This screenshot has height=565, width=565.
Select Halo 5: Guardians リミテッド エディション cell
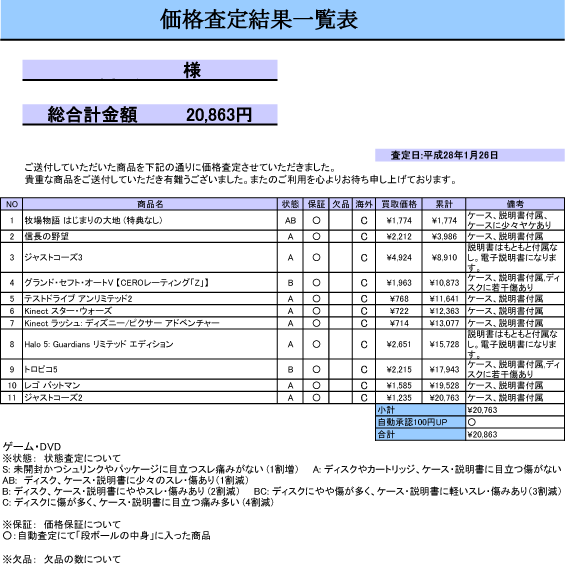click(x=150, y=344)
